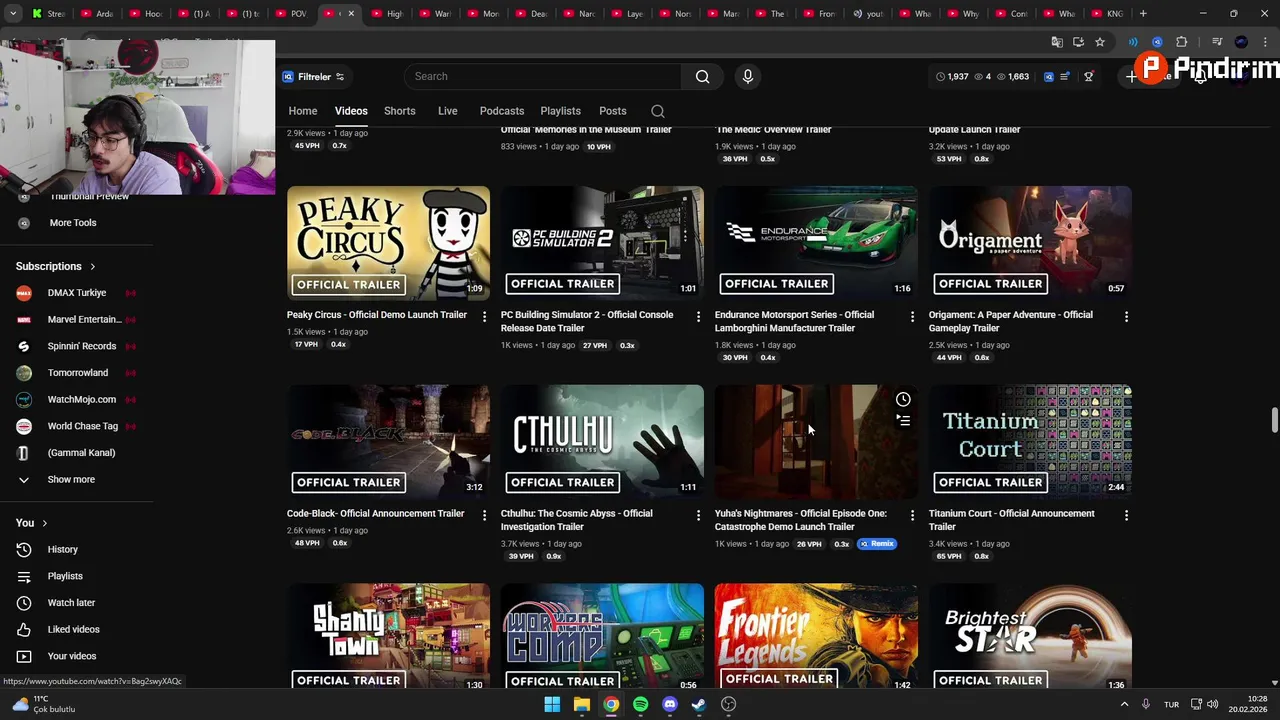Screen dimensions: 1280x720
Task: Open Titanium Court trailer thumbnail
Action: click(1030, 442)
